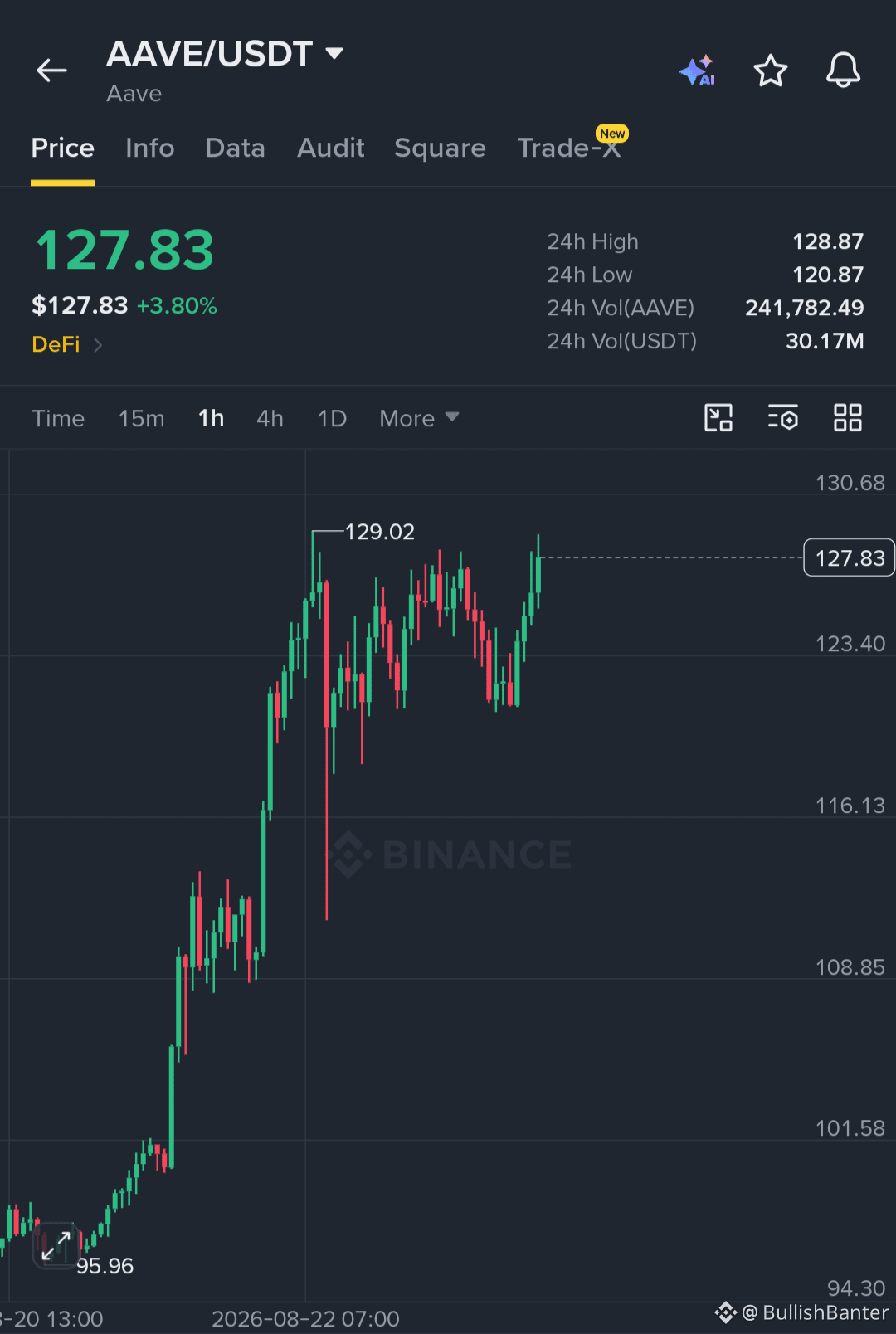
Task: Tap the 24h Vol(USDT) value 30.17M
Action: click(x=825, y=341)
